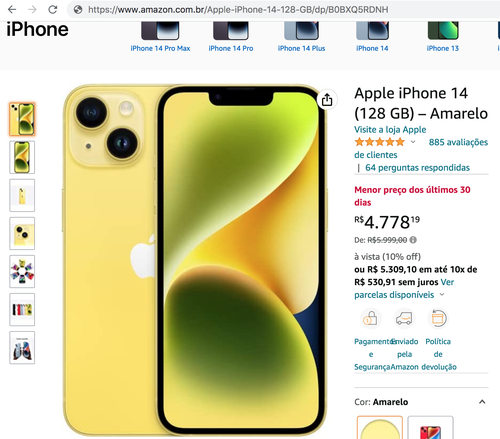Click the info icon beside R$5.999,00
The width and height of the screenshot is (500, 439).
click(x=413, y=240)
